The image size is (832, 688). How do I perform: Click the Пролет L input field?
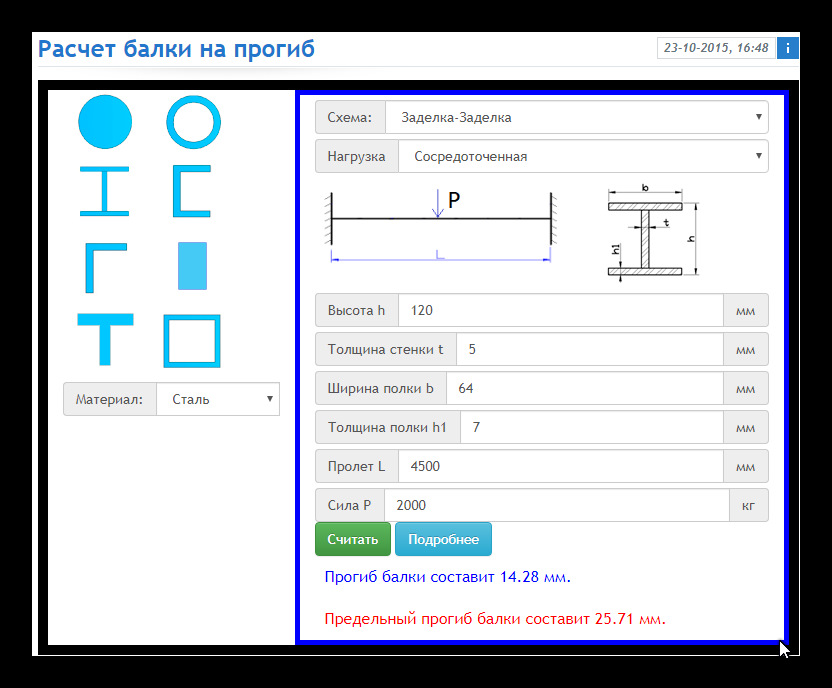(560, 466)
